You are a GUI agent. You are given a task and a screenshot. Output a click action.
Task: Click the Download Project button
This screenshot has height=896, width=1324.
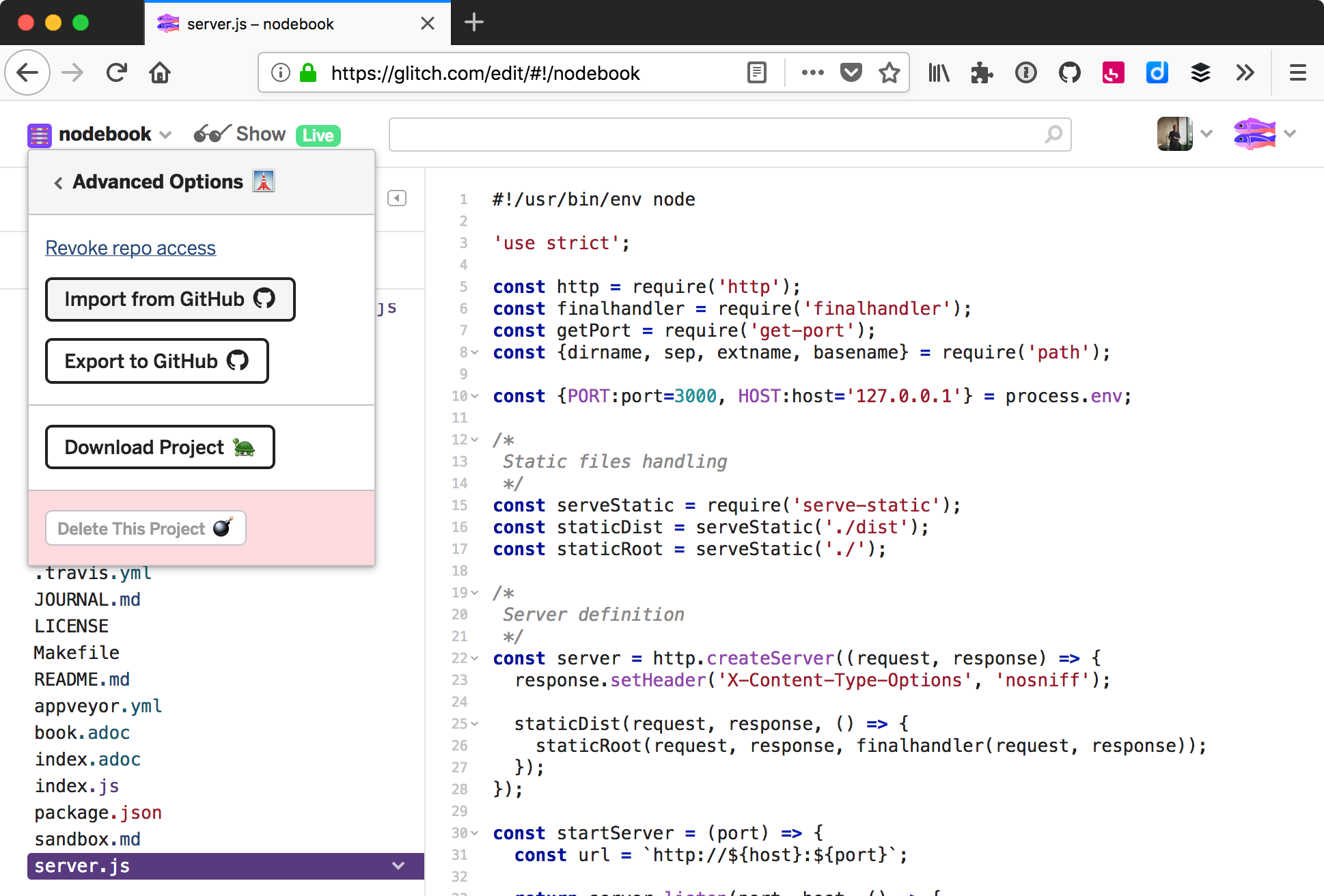click(x=161, y=447)
